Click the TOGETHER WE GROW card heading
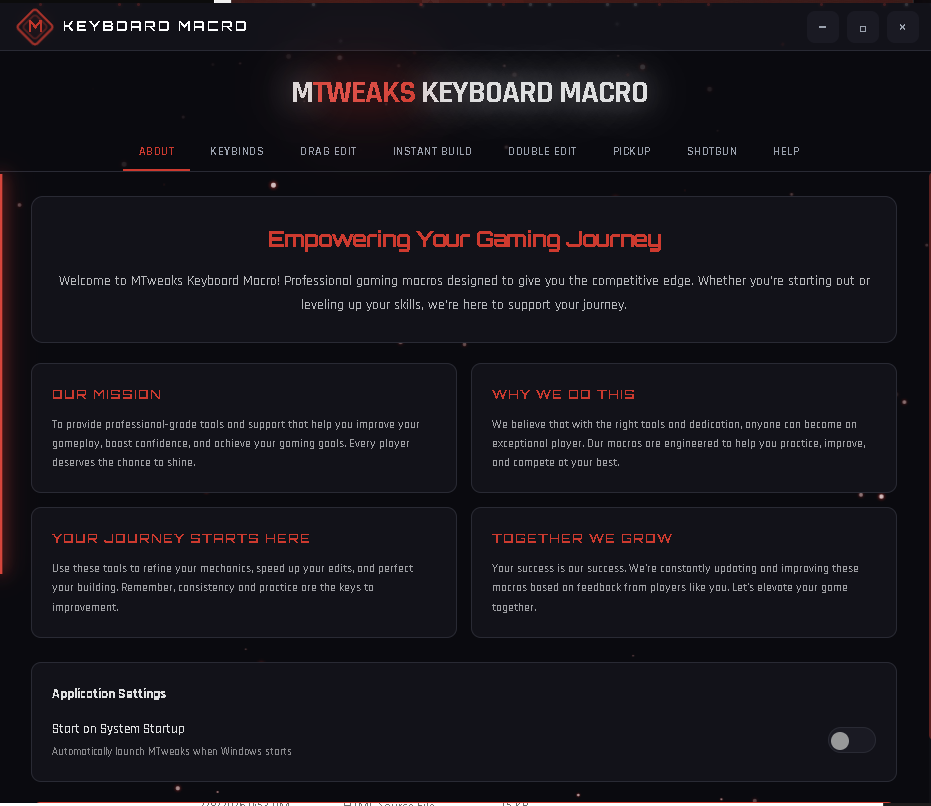Image resolution: width=931 pixels, height=806 pixels. click(582, 538)
